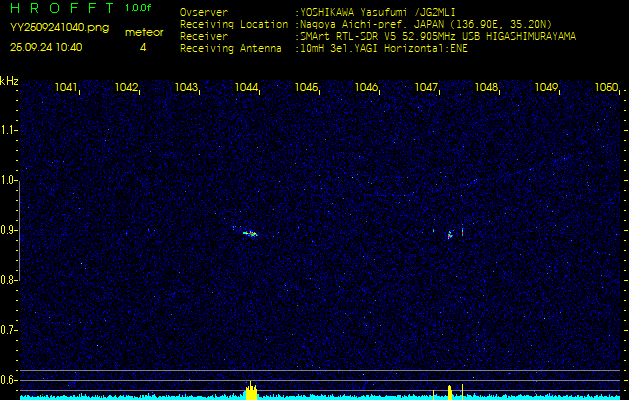Click the 0.7 frequency axis label
The image size is (629, 400).
[x=9, y=329]
